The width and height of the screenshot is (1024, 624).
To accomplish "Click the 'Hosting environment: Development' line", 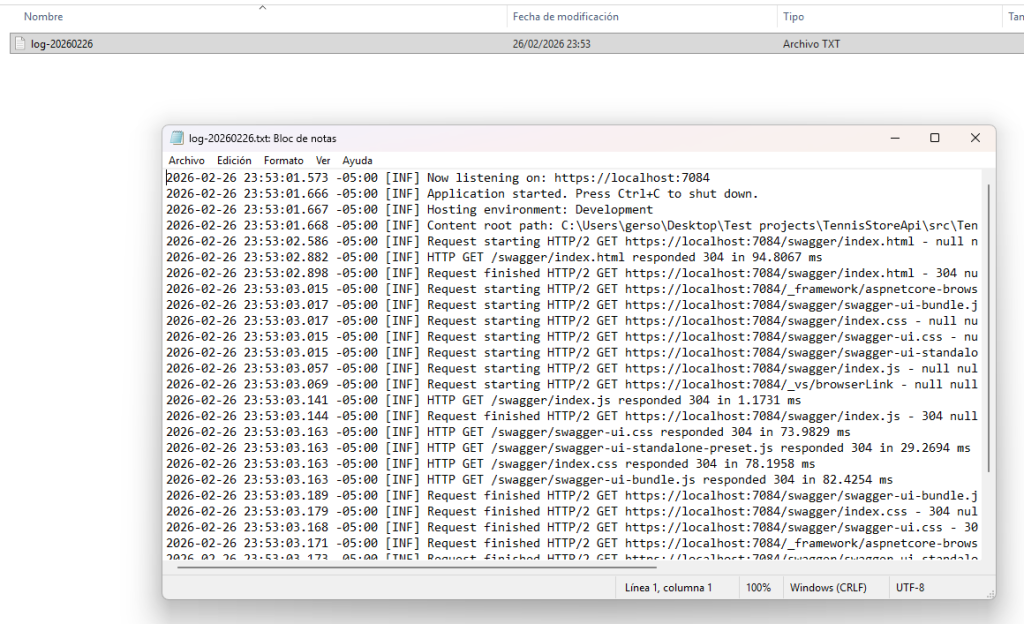I will click(x=409, y=210).
